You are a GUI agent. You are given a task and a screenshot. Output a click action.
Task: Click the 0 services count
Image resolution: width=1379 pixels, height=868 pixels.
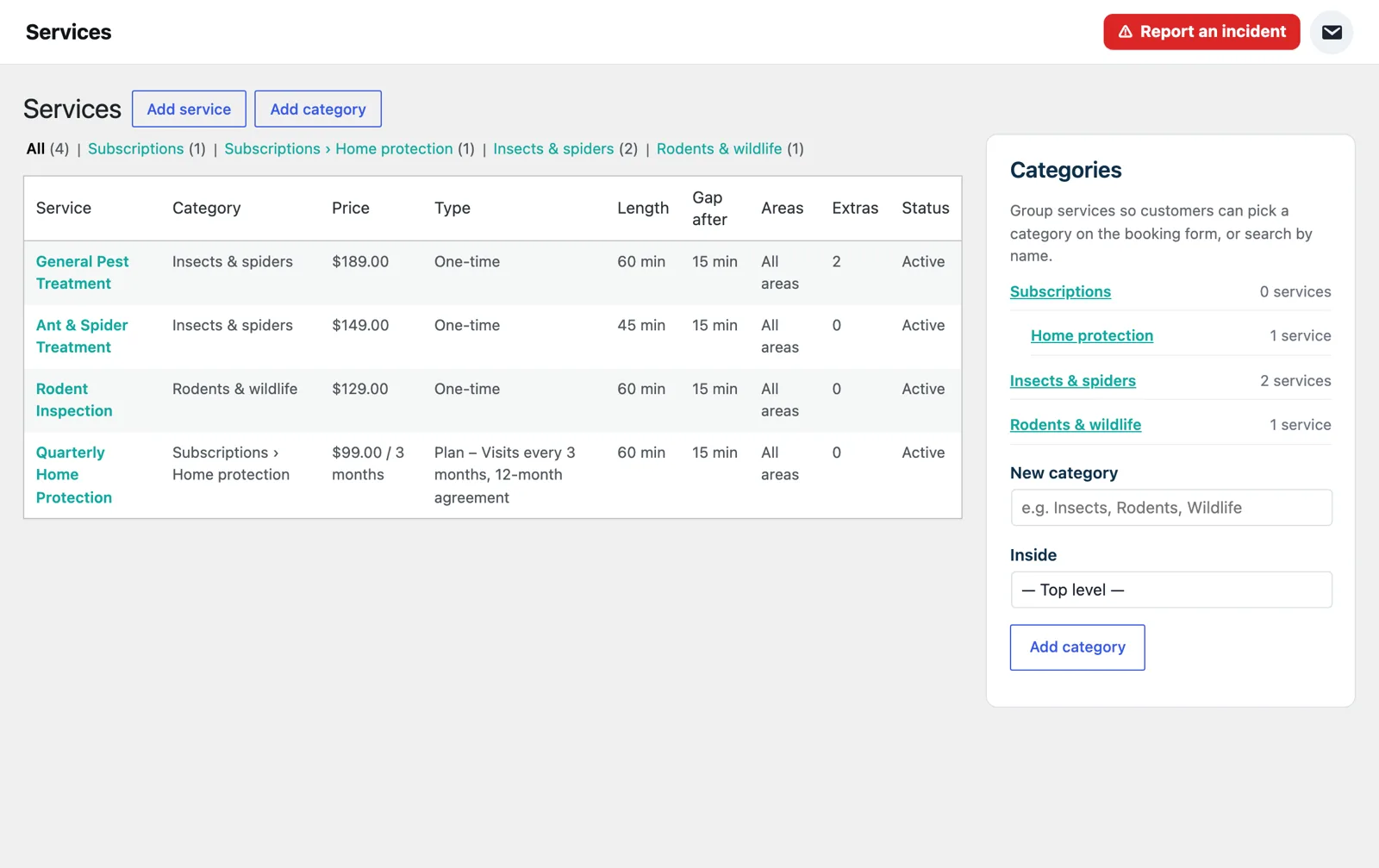[1295, 291]
